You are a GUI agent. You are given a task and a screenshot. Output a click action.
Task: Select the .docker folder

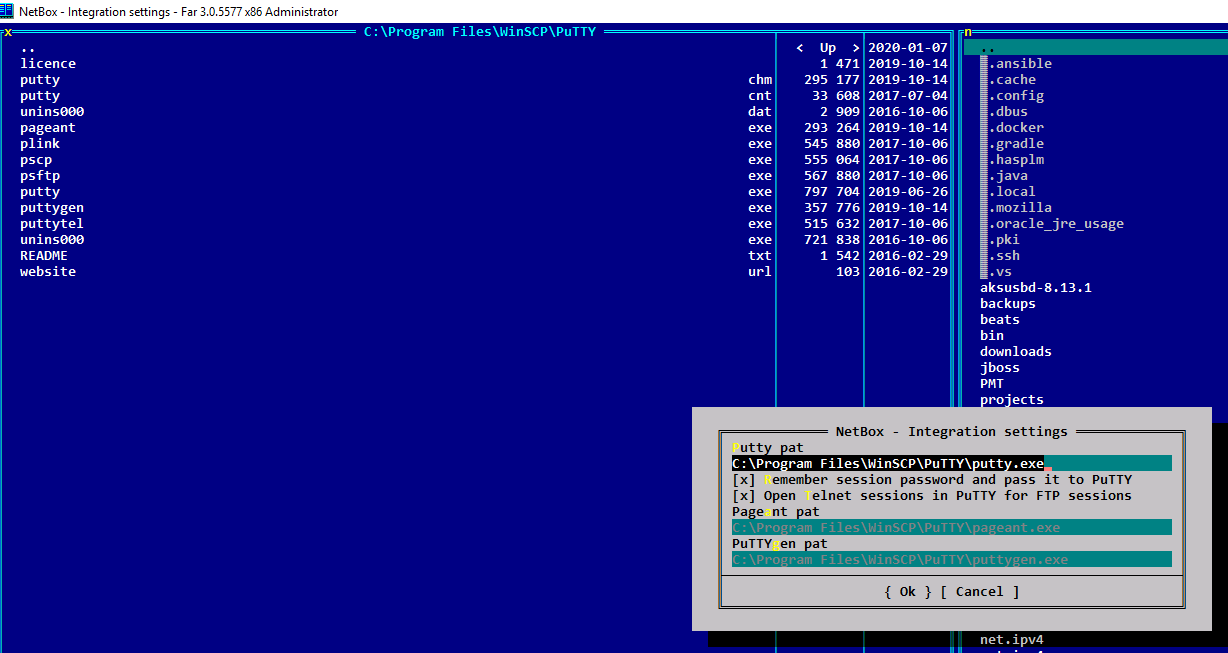(1016, 127)
